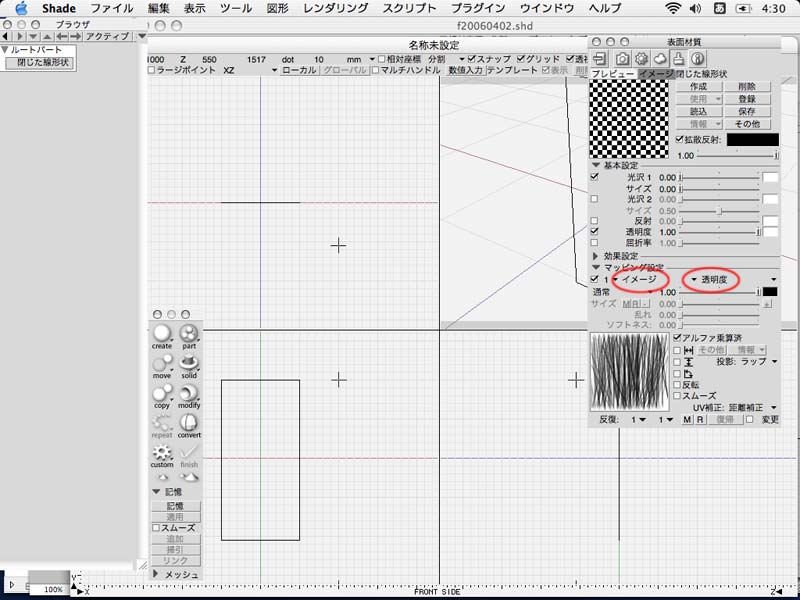
Task: Enable the スムーズ checkbox in tool palette
Action: pyautogui.click(x=155, y=527)
